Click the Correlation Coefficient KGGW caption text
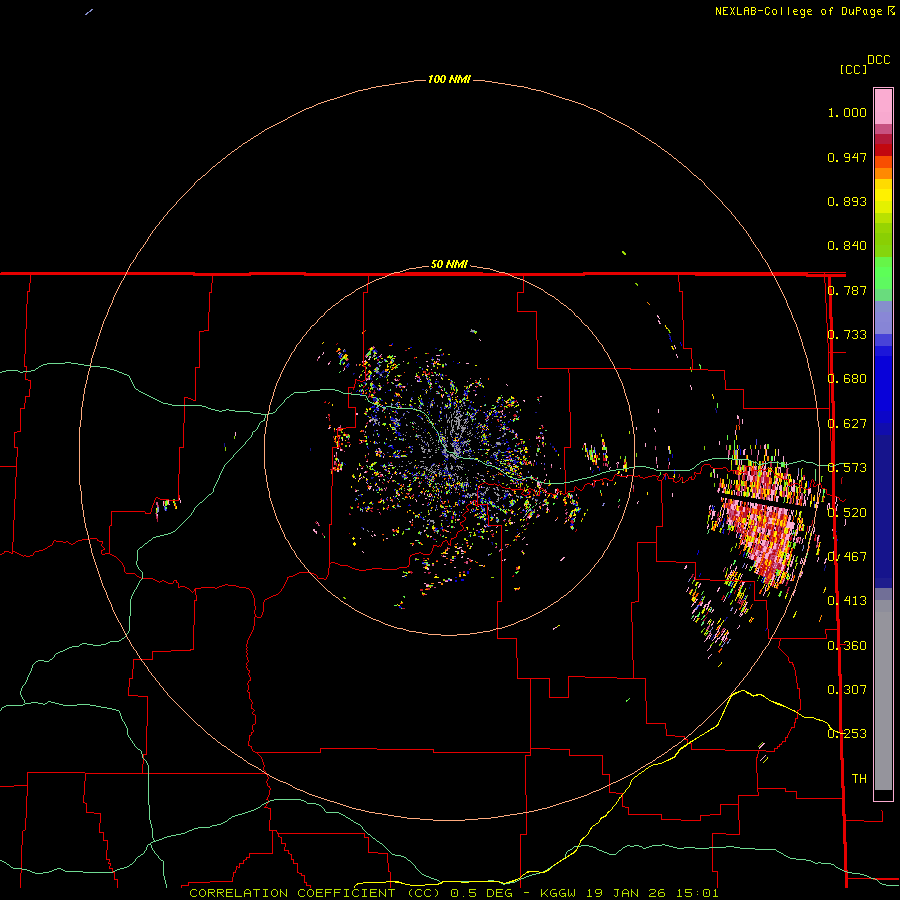The height and width of the screenshot is (900, 900). coord(453,893)
